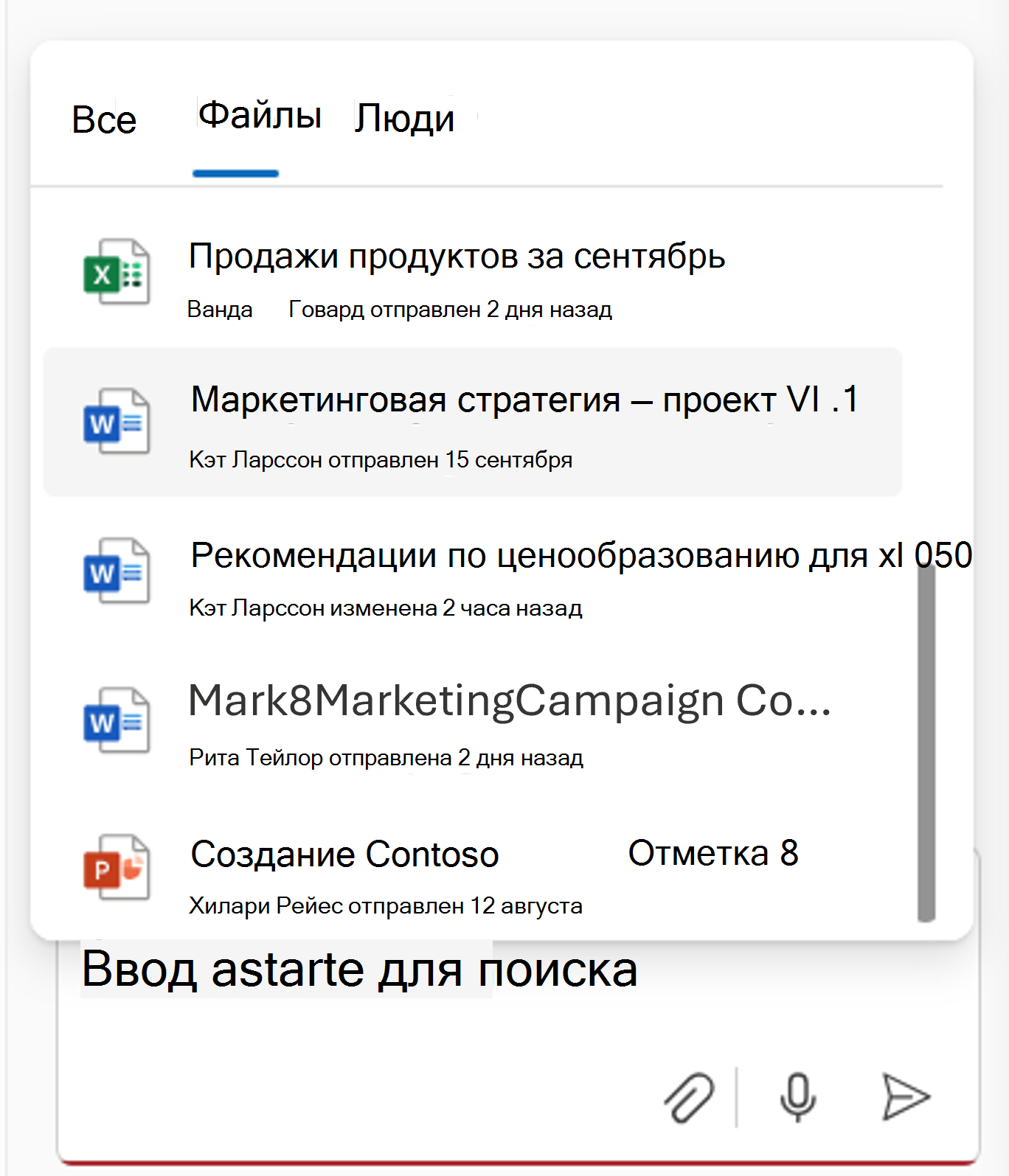1009x1176 pixels.
Task: Click Рита Тейлор отправлена 2 дня назад
Action: point(386,757)
